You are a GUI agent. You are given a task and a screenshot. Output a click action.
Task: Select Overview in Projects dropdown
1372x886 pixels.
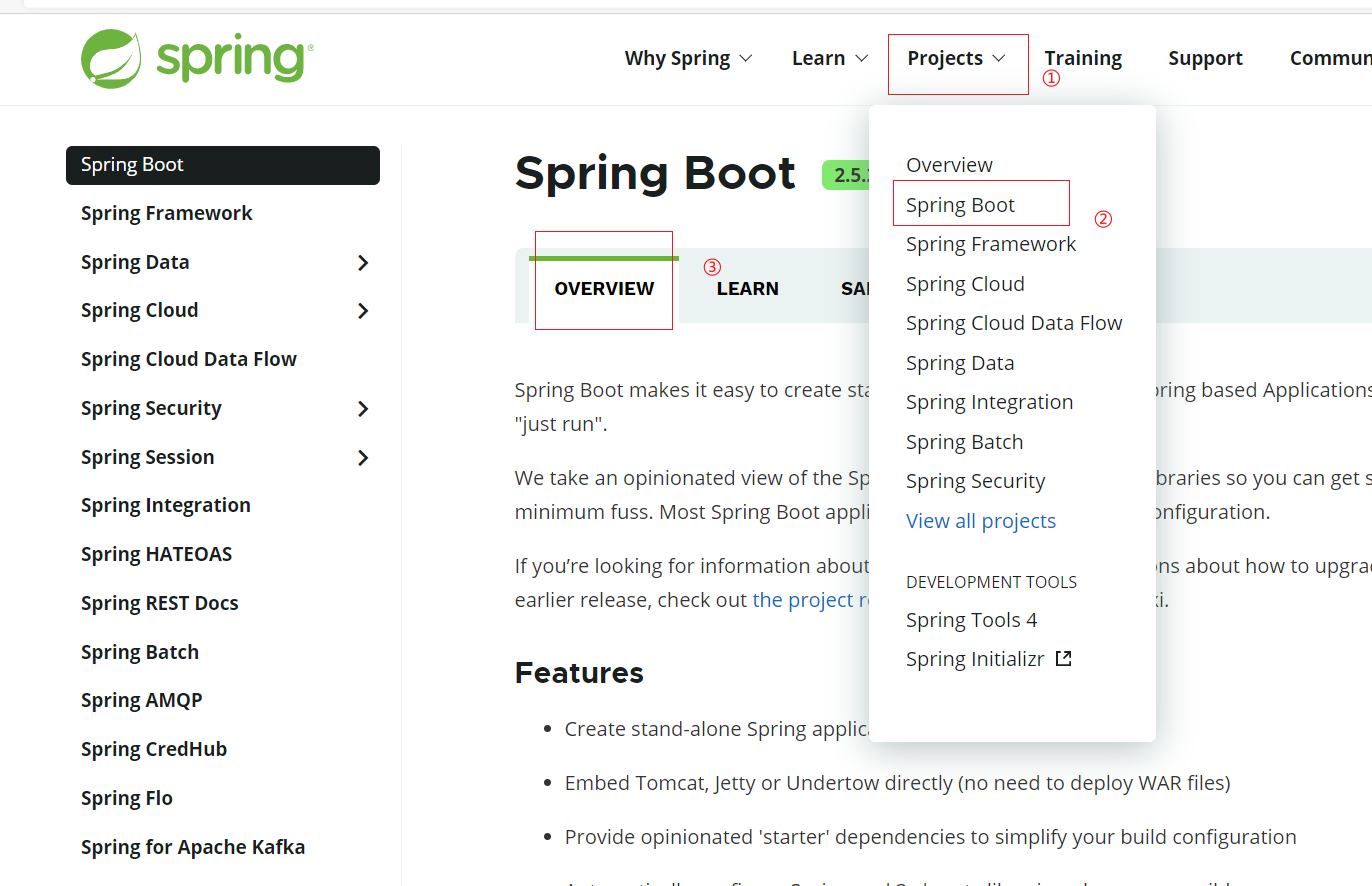[949, 165]
